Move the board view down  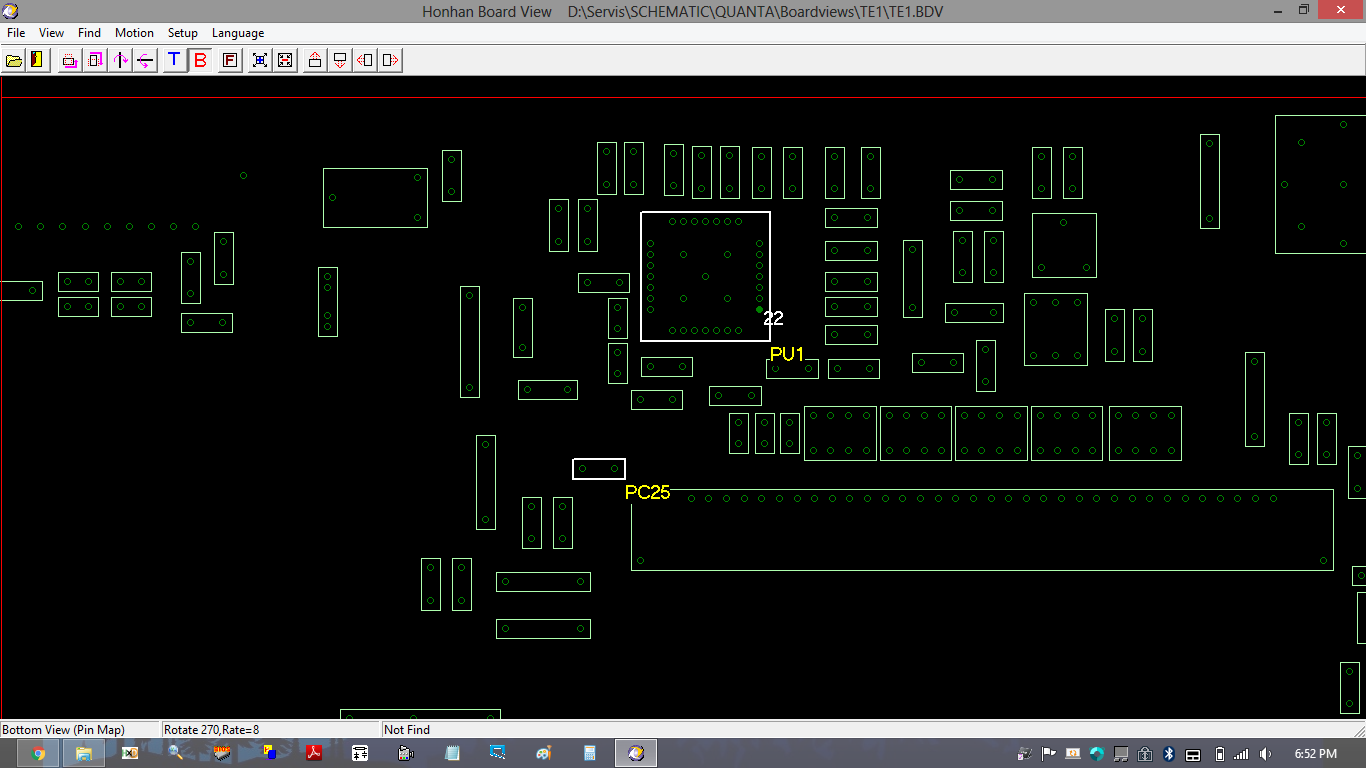pos(340,60)
